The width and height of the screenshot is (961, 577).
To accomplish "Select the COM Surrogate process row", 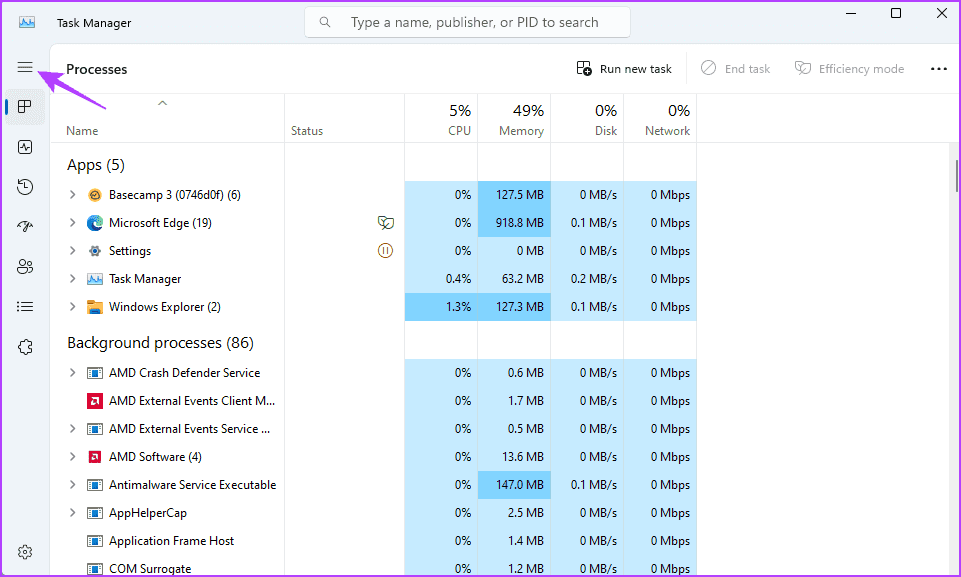I will coord(373,569).
